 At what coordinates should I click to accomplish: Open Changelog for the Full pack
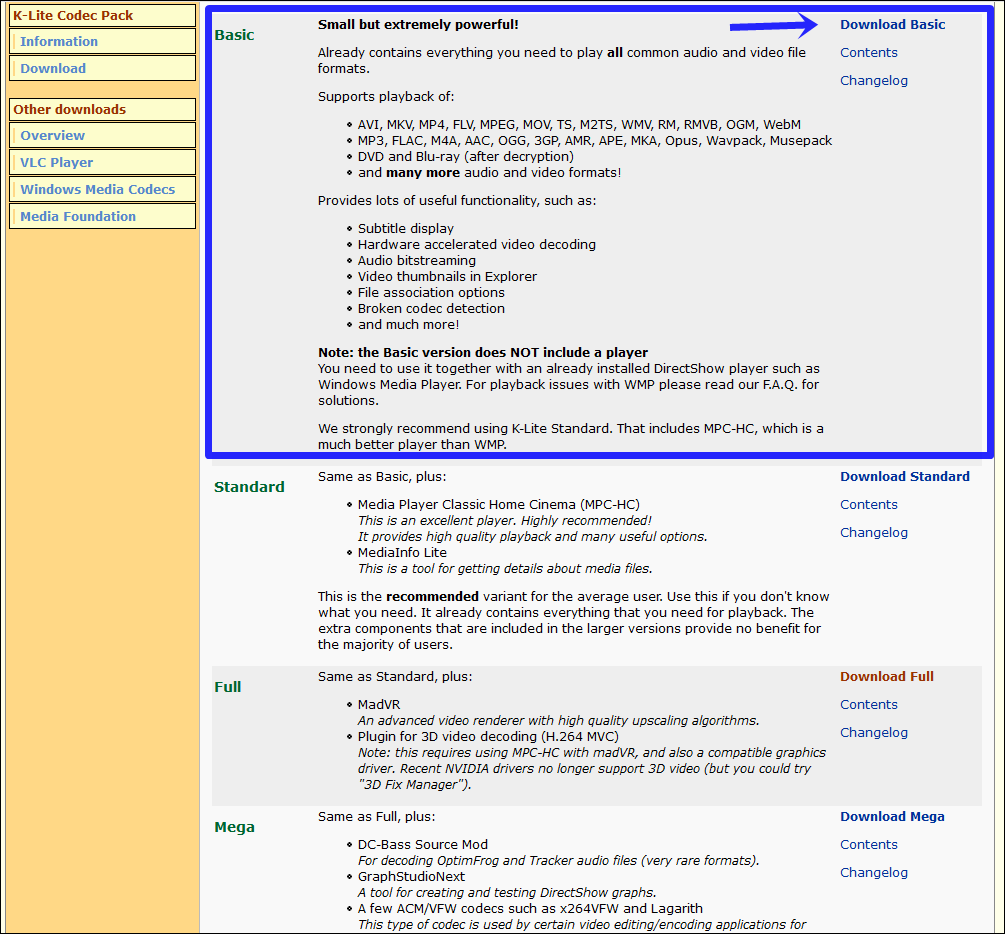(874, 733)
